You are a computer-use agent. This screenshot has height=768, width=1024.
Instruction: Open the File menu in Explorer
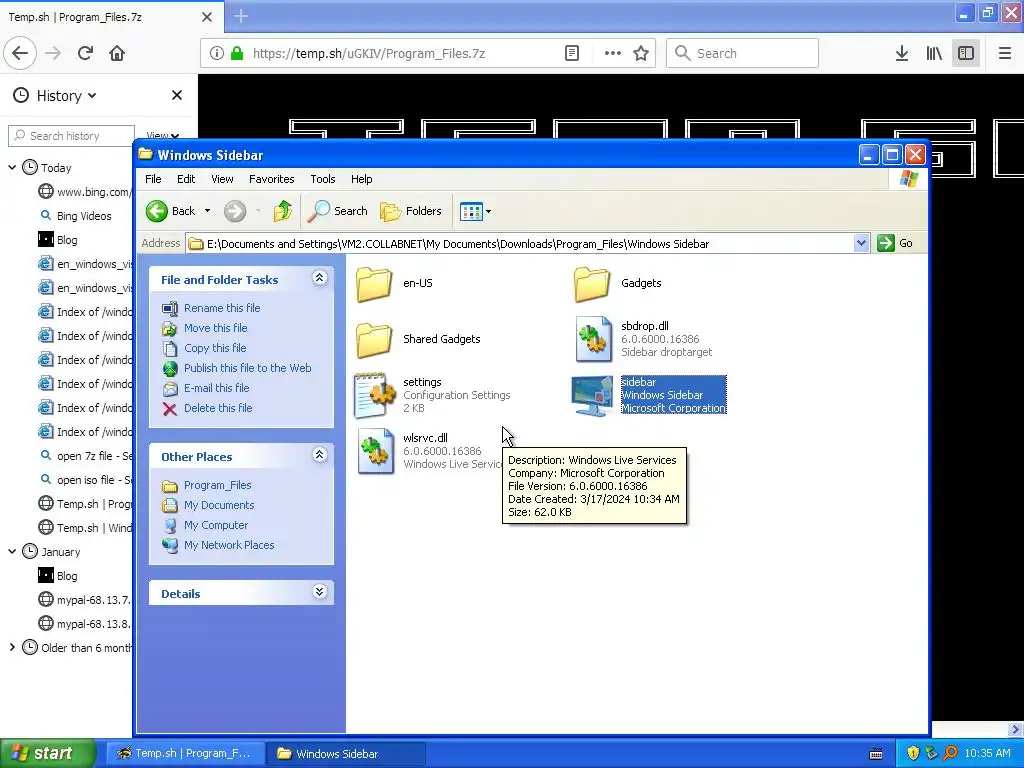point(153,179)
